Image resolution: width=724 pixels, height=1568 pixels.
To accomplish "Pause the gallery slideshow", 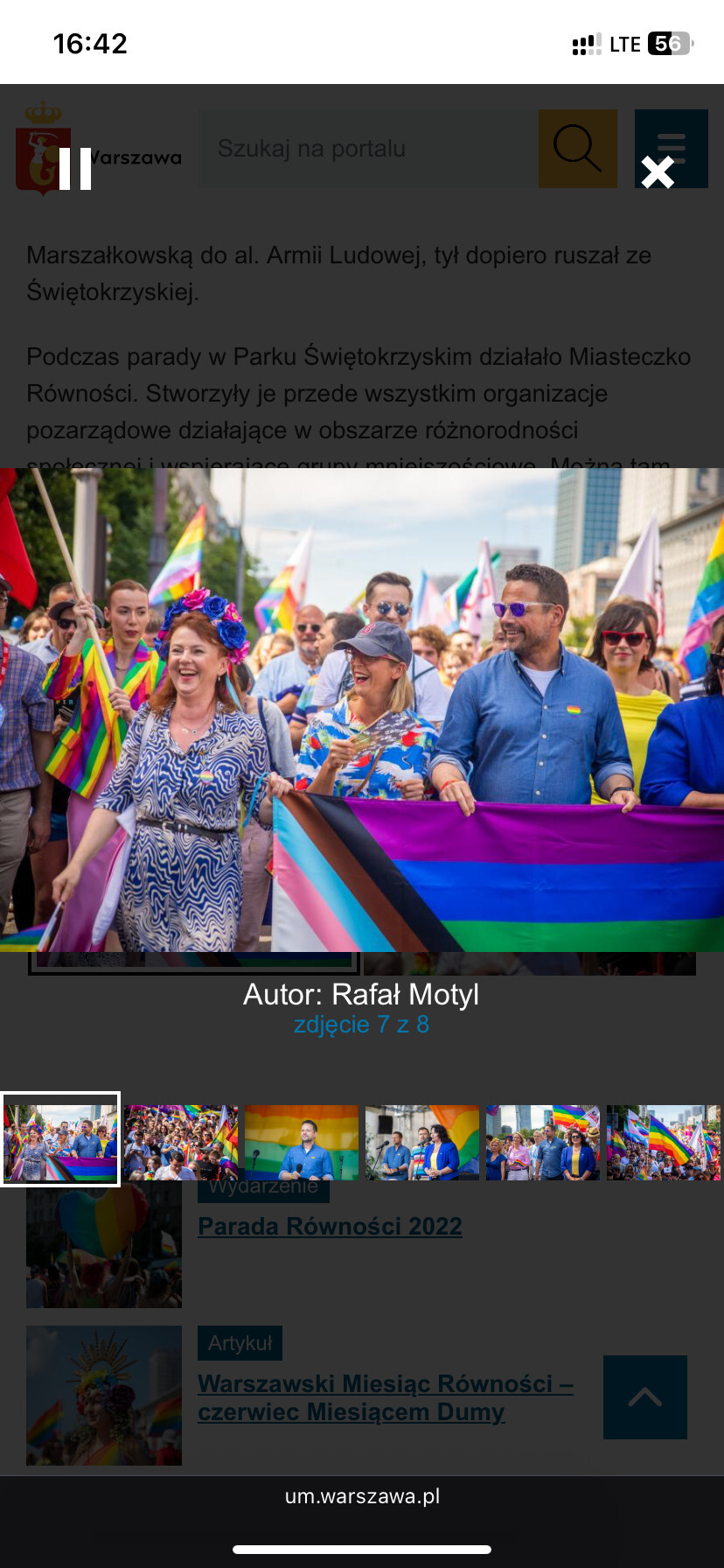I will point(75,169).
